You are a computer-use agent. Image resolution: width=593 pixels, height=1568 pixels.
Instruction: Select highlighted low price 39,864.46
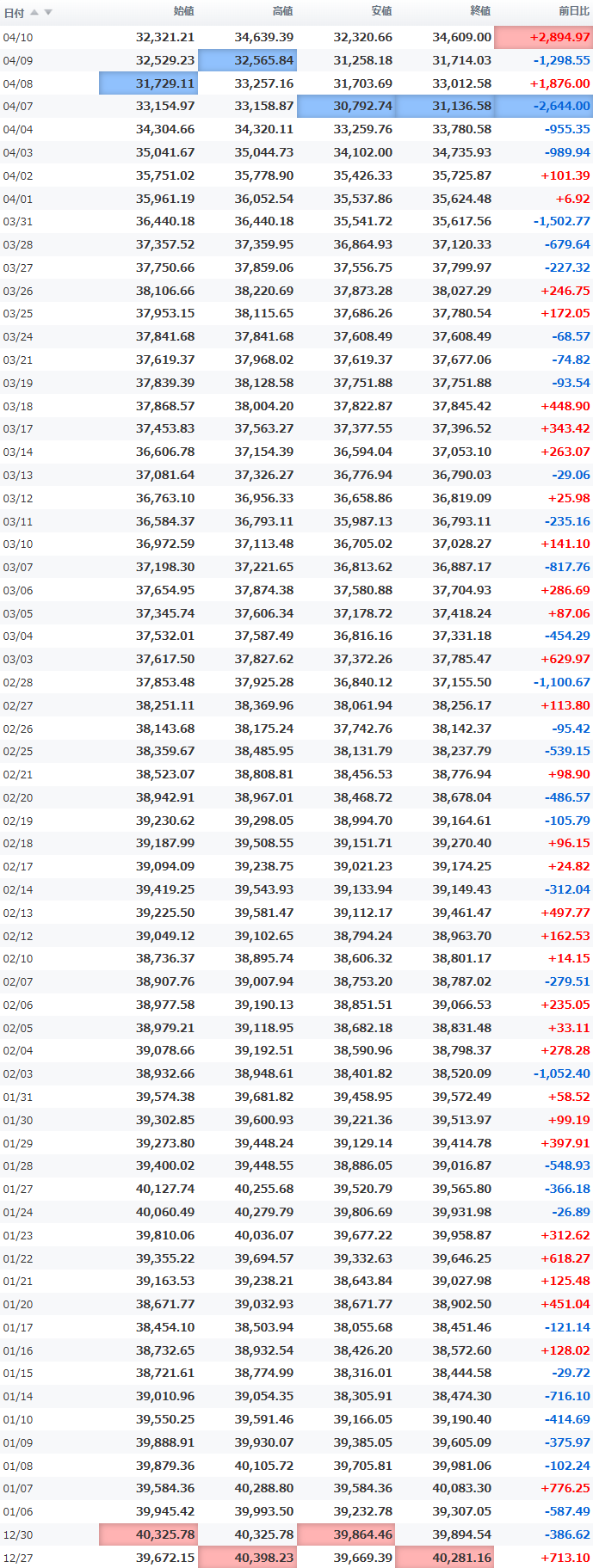pyautogui.click(x=347, y=1534)
